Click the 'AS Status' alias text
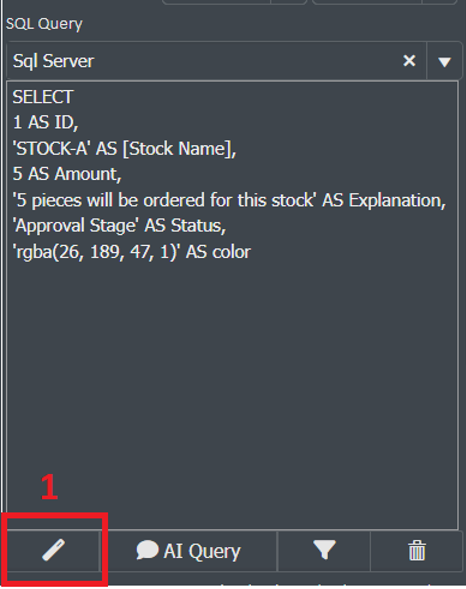Image resolution: width=466 pixels, height=589 pixels. [x=183, y=225]
